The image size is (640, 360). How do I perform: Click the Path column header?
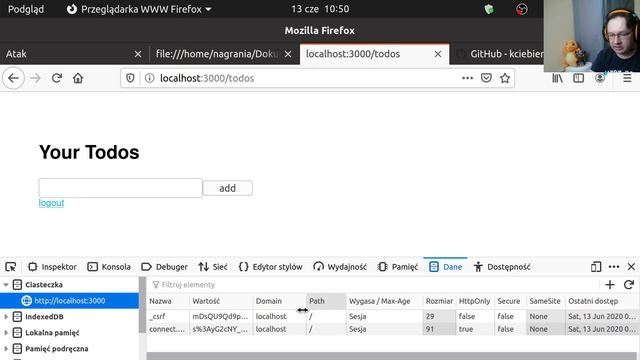pos(326,301)
